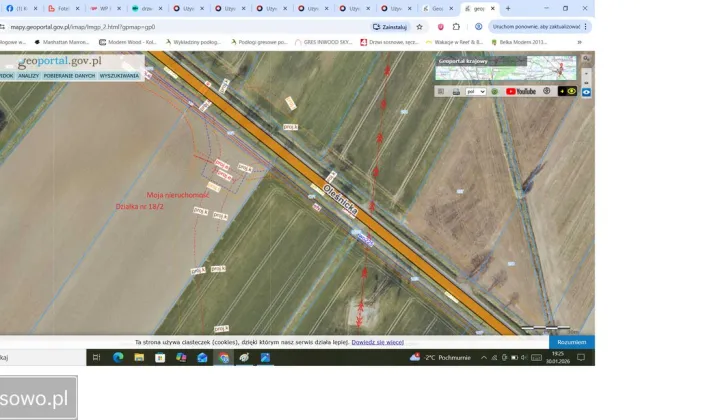
Task: Click the Rozumiem cookie button
Action: (x=572, y=342)
